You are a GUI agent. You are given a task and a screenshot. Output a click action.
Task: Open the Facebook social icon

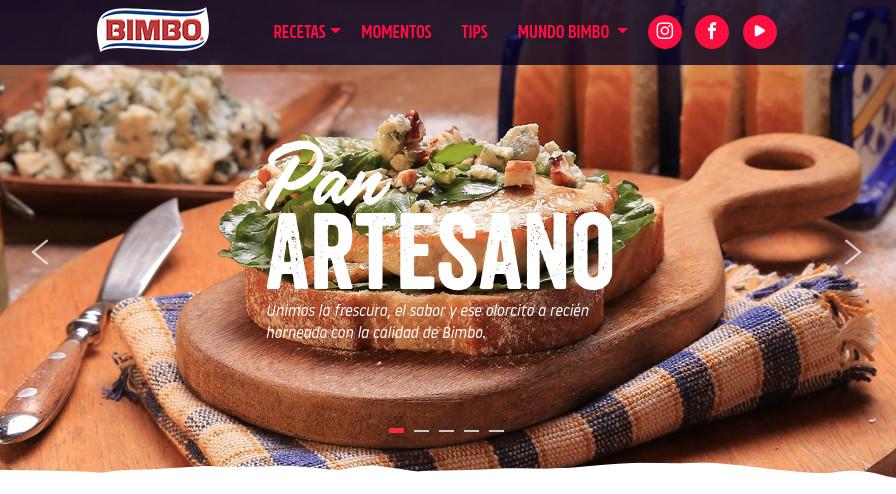pos(711,31)
